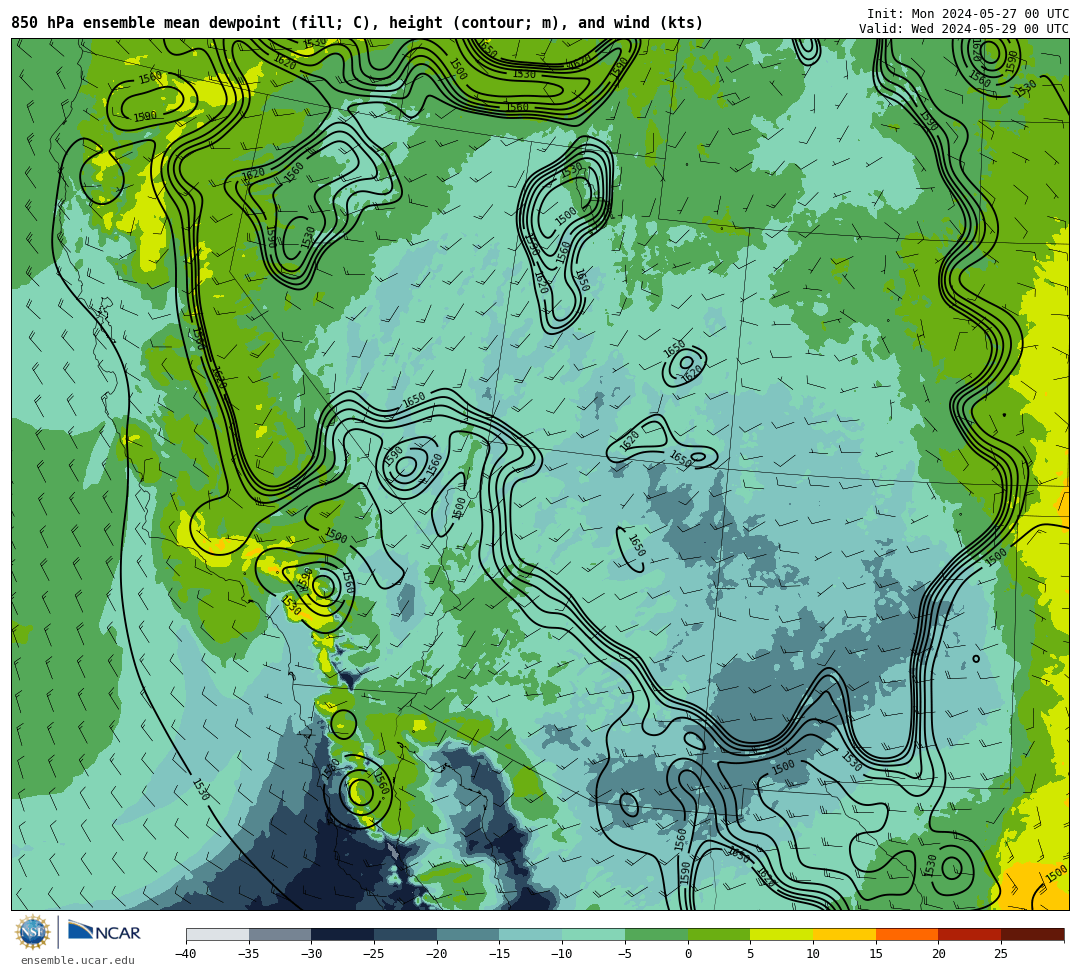
Task: Click the -30 colorbar tick label
Action: pyautogui.click(x=311, y=954)
